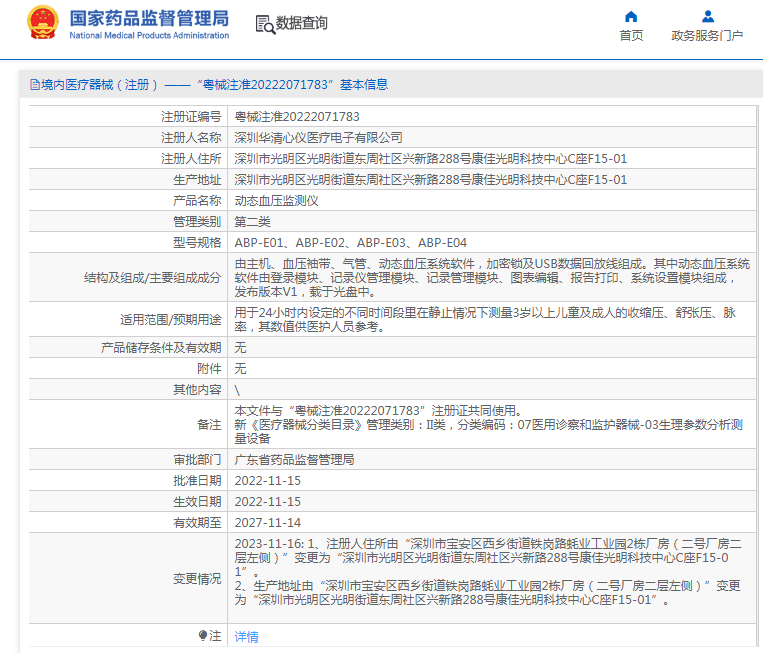This screenshot has height=653, width=763.
Task: Click the 政务服务门户 user icon
Action: tap(708, 17)
